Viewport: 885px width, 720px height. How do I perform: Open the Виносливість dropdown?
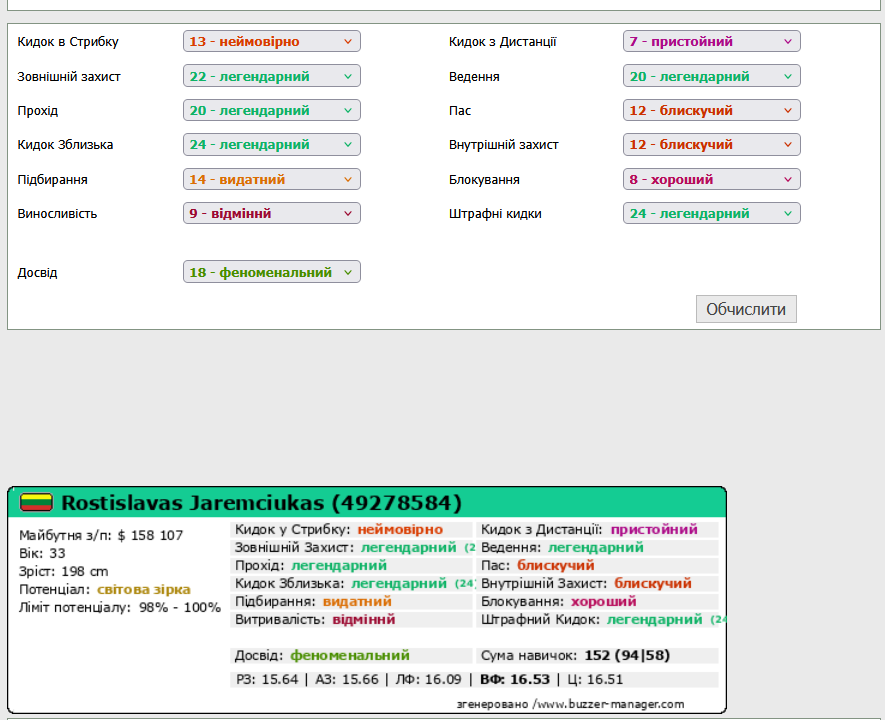271,213
